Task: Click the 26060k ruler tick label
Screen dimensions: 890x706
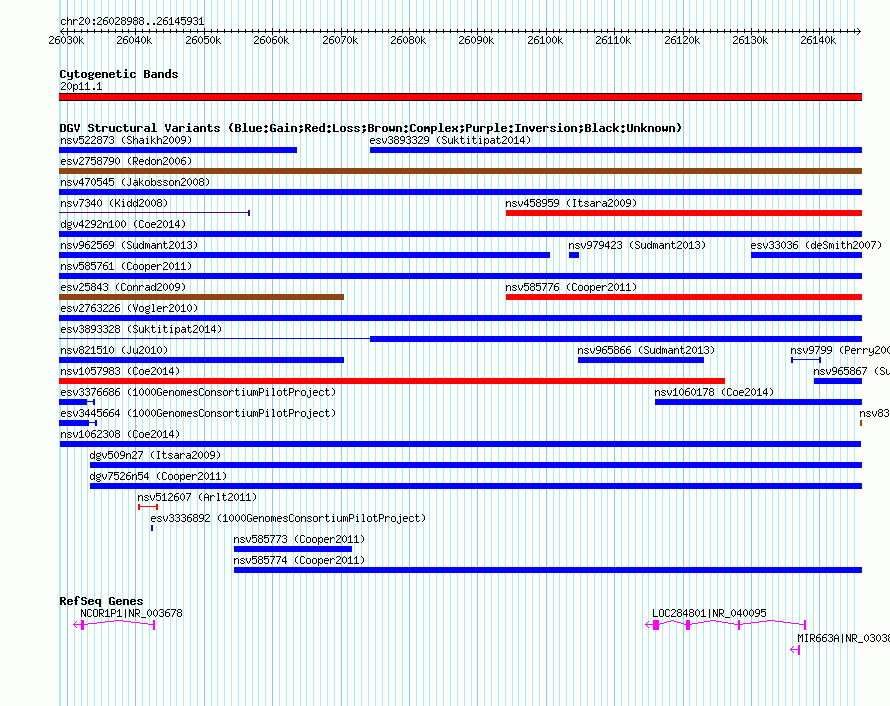Action: click(271, 40)
